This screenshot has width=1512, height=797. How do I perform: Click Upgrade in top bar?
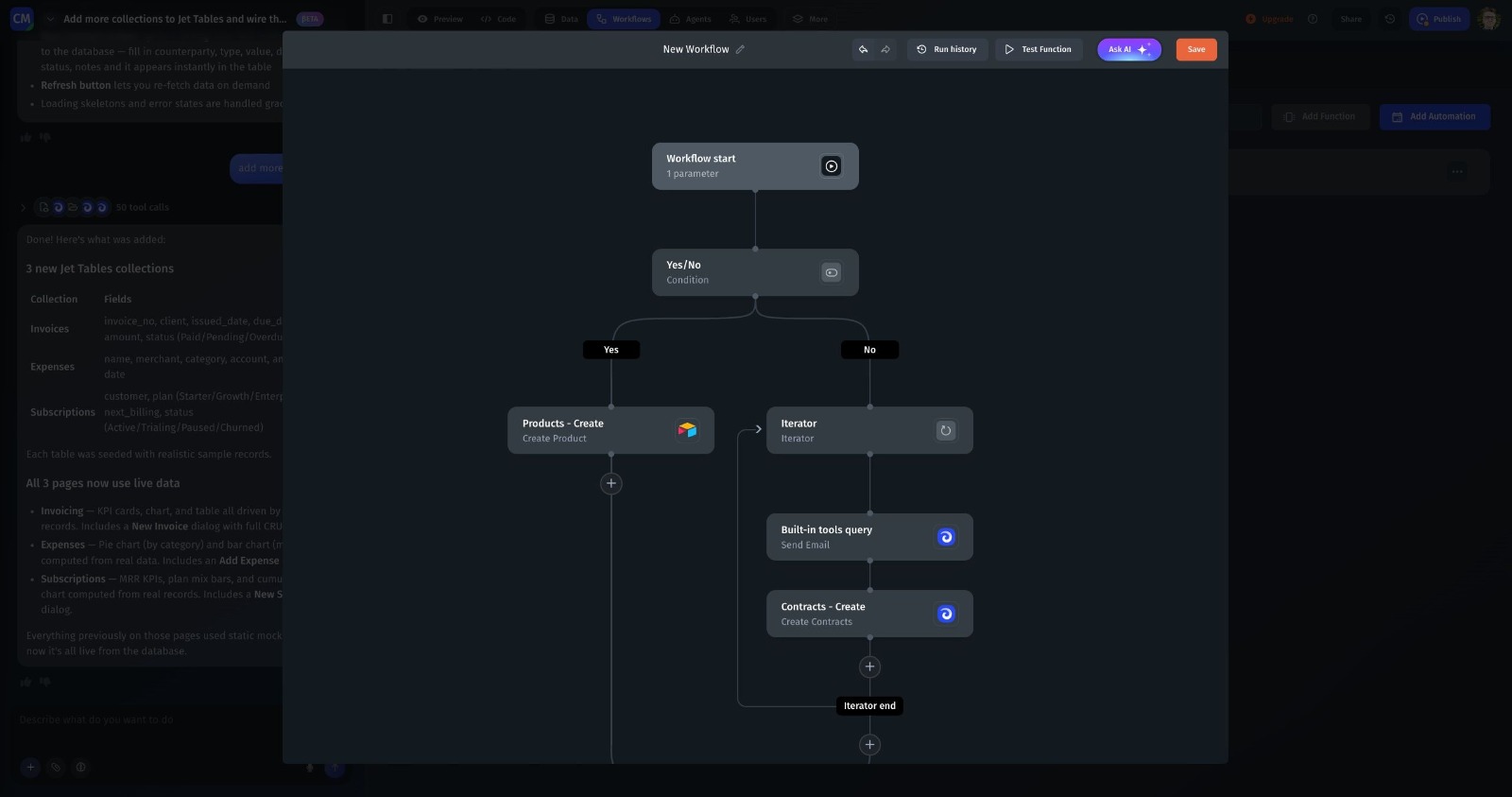pyautogui.click(x=1269, y=19)
